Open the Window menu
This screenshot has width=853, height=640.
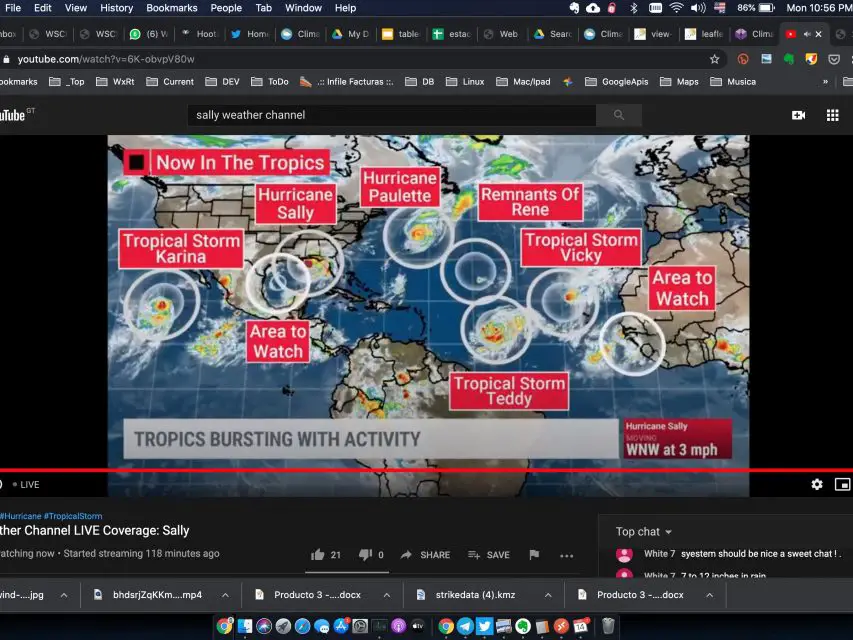tap(304, 8)
